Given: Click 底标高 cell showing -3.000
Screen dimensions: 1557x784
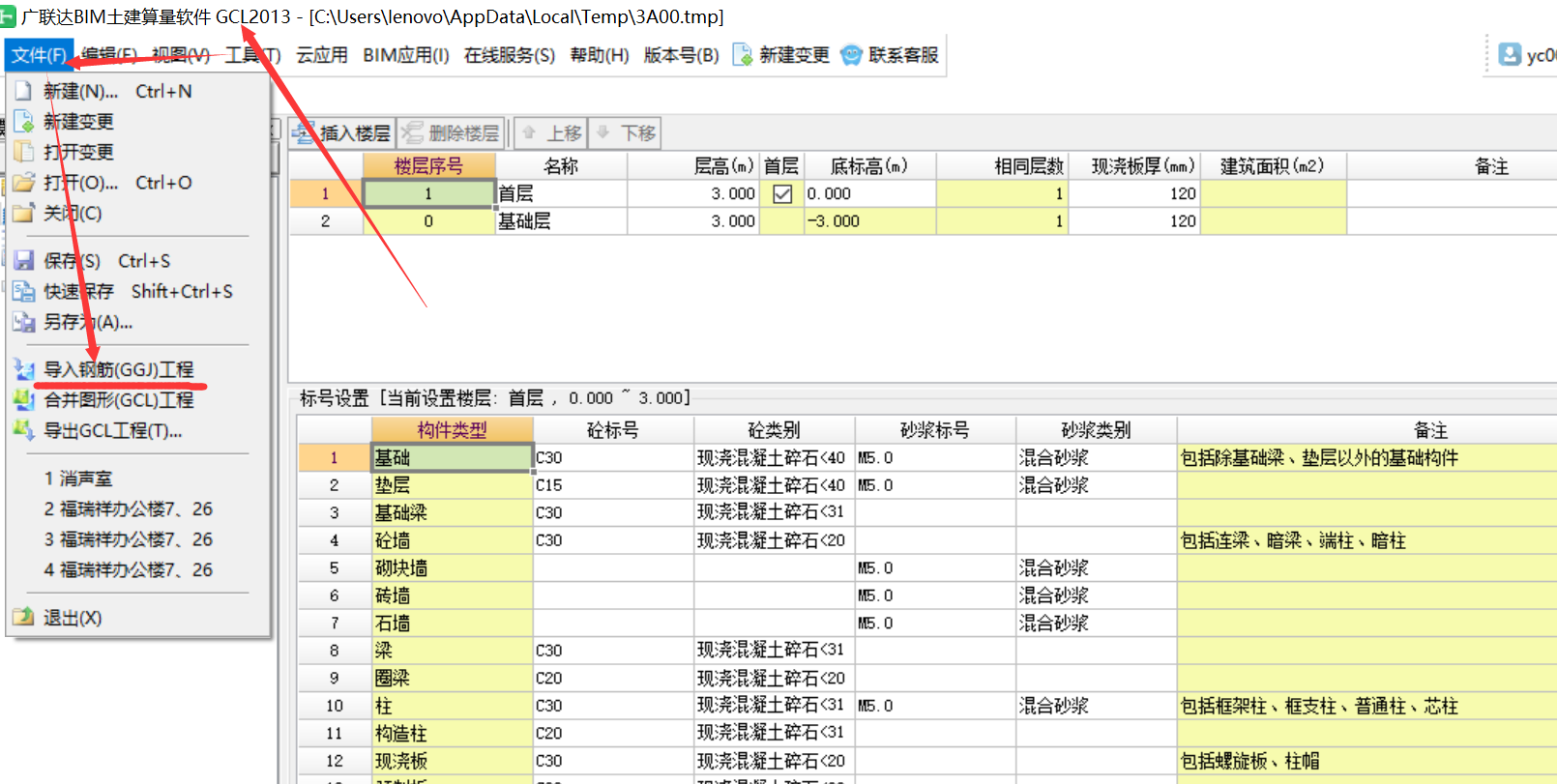Looking at the screenshot, I should (x=869, y=221).
